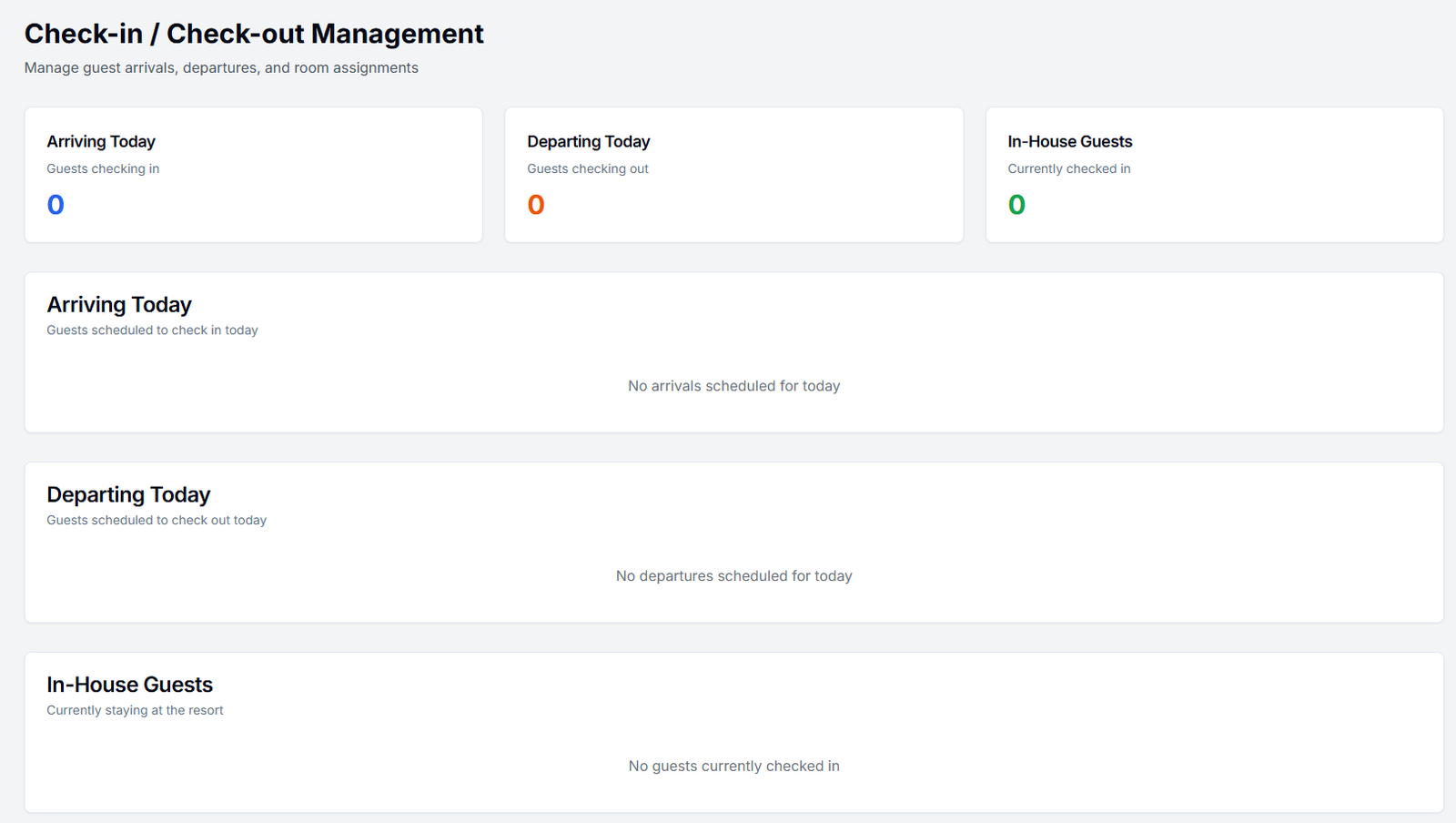This screenshot has height=823, width=1456.
Task: Click the Guests scheduled to check in today text
Action: tap(152, 330)
